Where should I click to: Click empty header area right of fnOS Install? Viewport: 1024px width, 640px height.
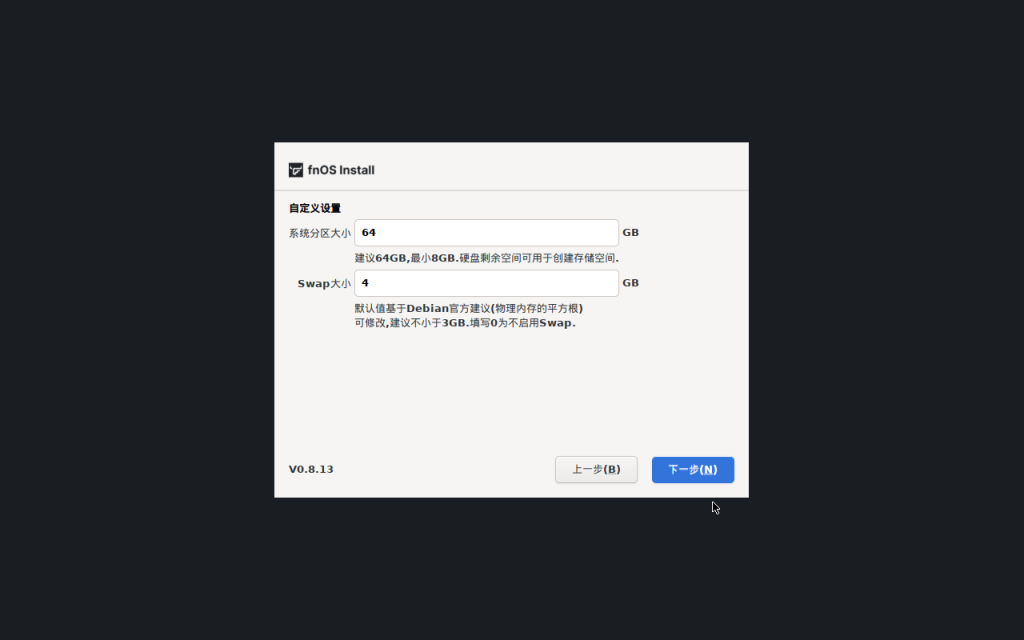click(x=562, y=169)
